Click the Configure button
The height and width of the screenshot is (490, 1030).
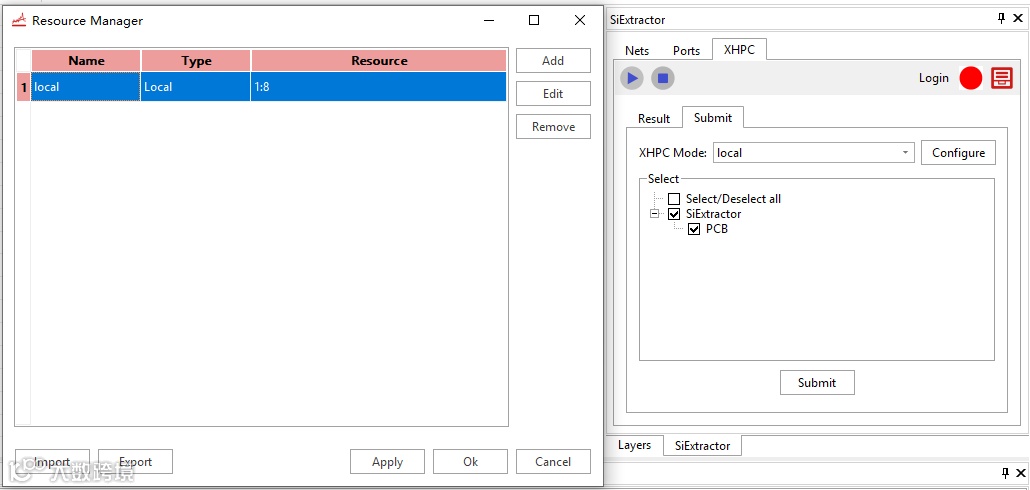point(958,153)
